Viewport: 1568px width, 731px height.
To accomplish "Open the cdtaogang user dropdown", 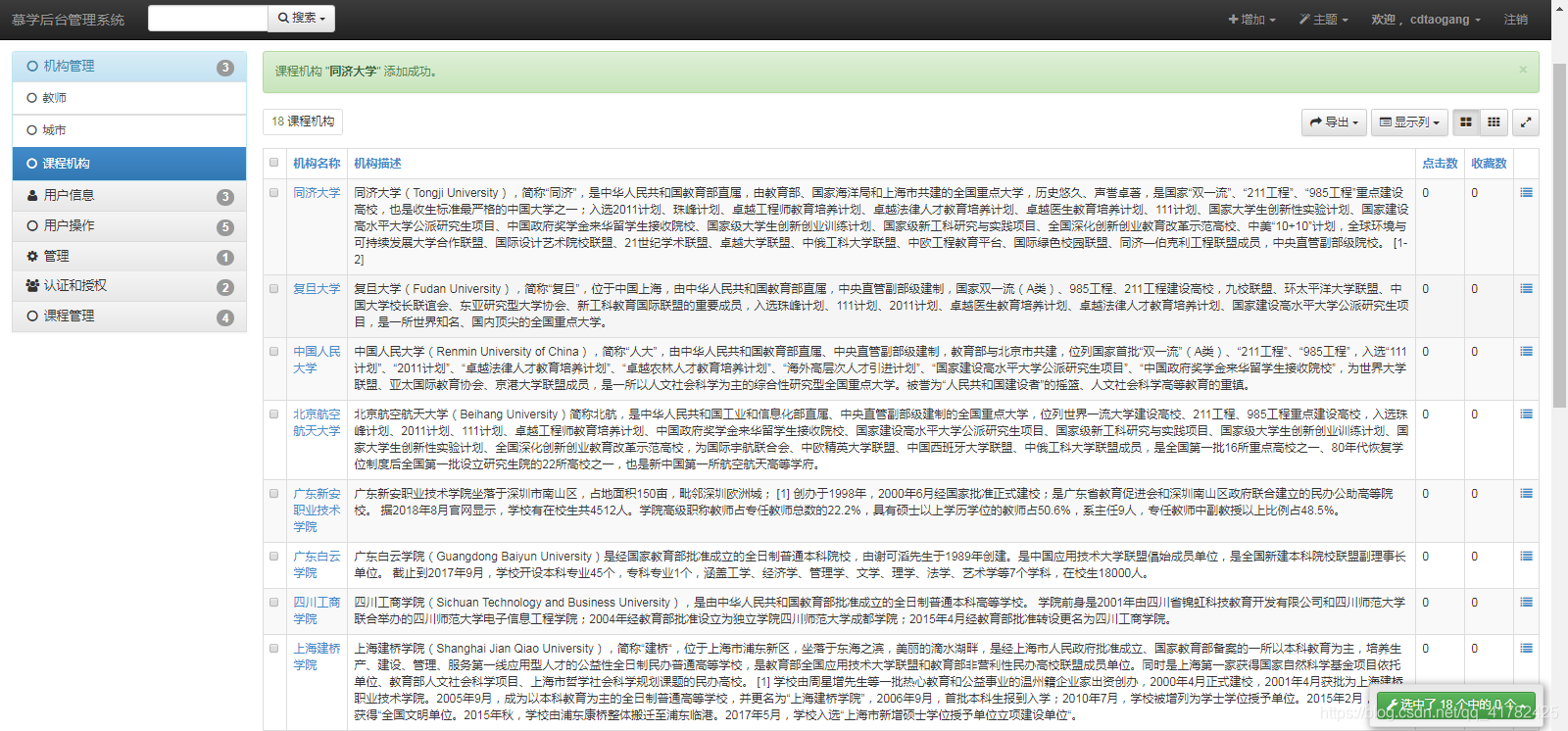I will 1426,20.
